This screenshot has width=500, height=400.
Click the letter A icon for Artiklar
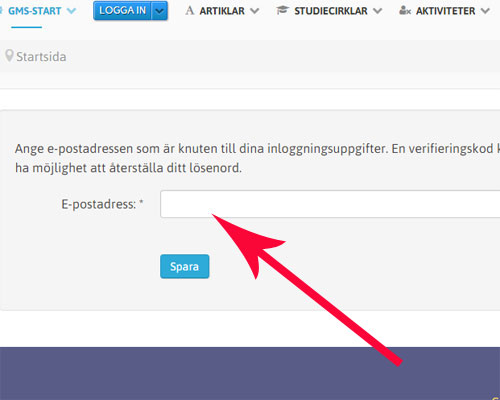(x=190, y=11)
